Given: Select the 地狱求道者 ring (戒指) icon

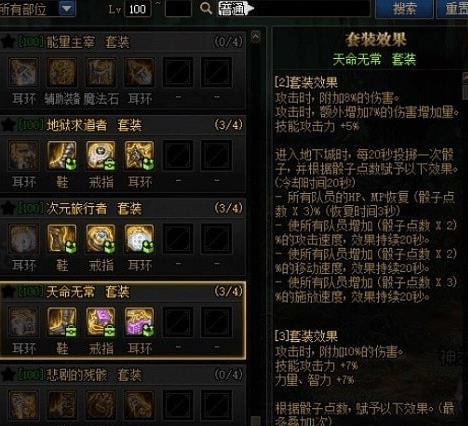Looking at the screenshot, I should (x=101, y=155).
